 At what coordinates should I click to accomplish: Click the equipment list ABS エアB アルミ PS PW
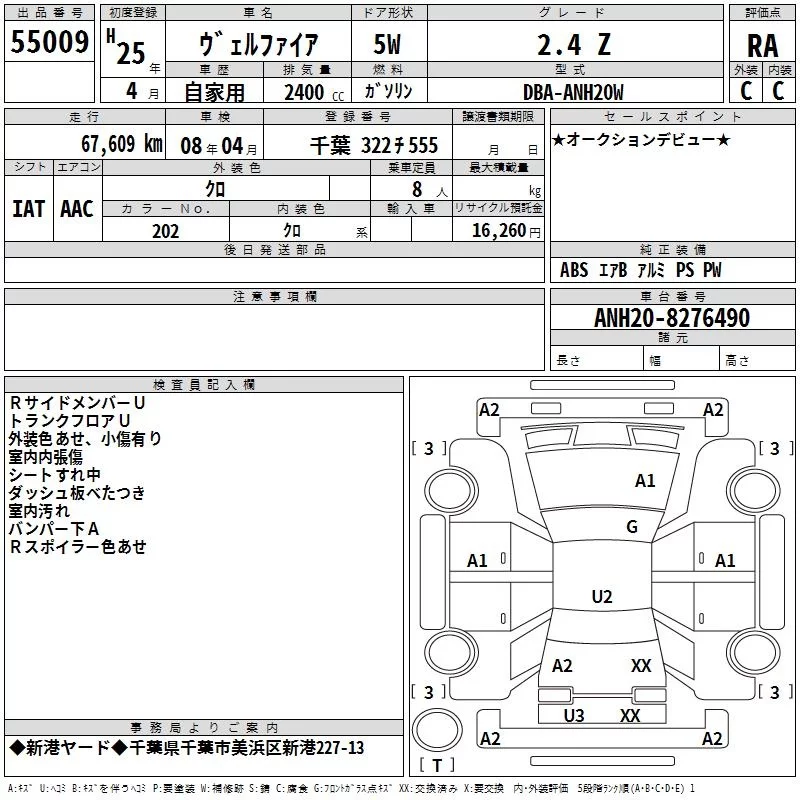click(x=641, y=270)
